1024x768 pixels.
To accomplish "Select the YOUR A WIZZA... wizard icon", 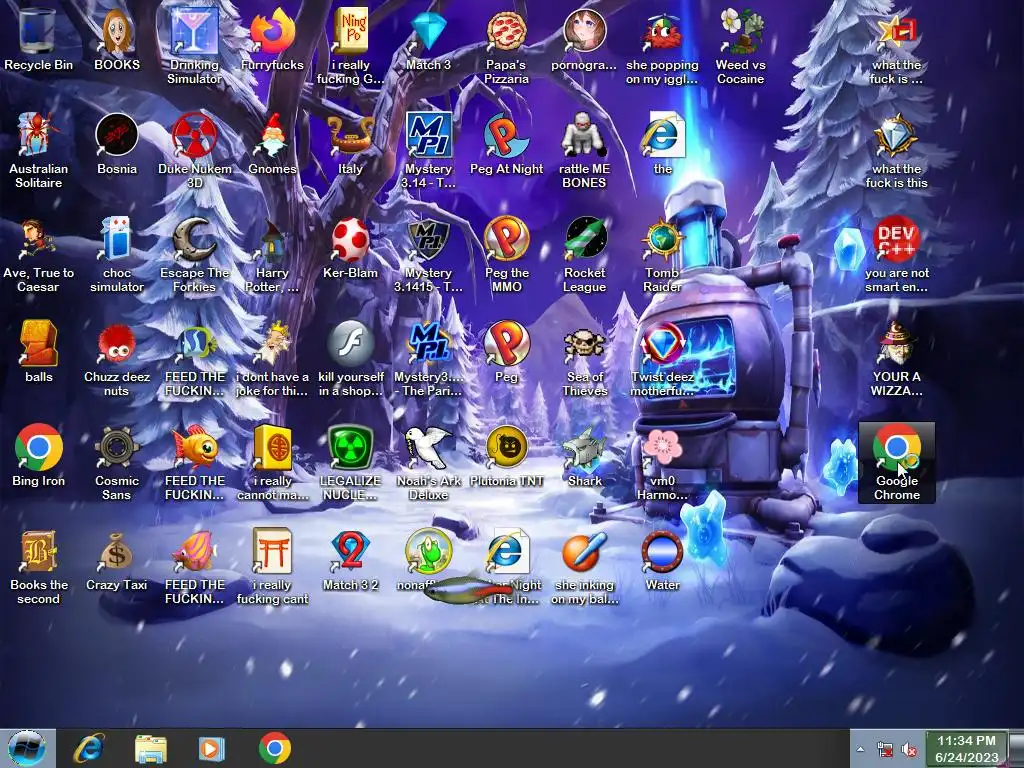I will pos(896,359).
